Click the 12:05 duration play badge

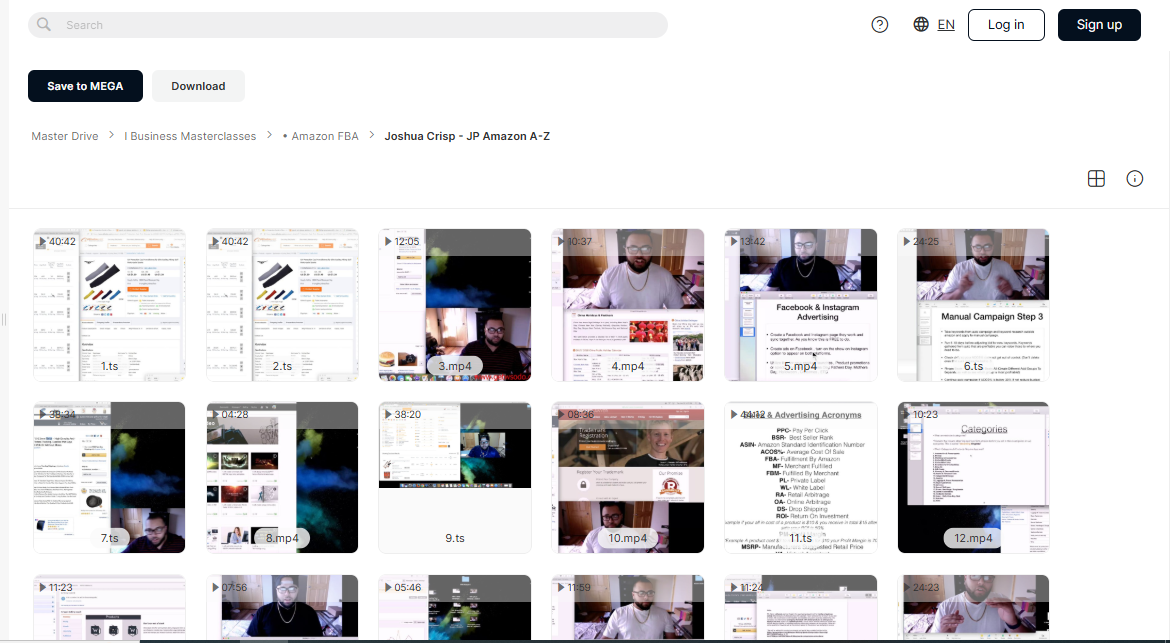[401, 241]
